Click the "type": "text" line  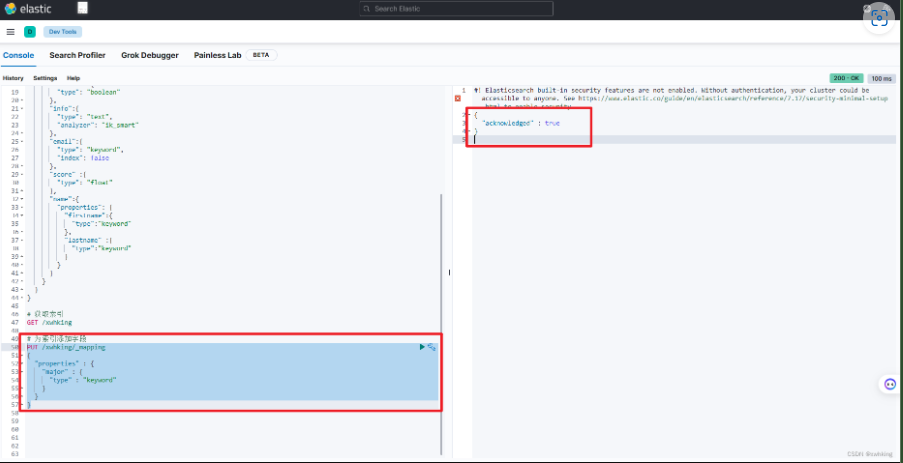84,116
